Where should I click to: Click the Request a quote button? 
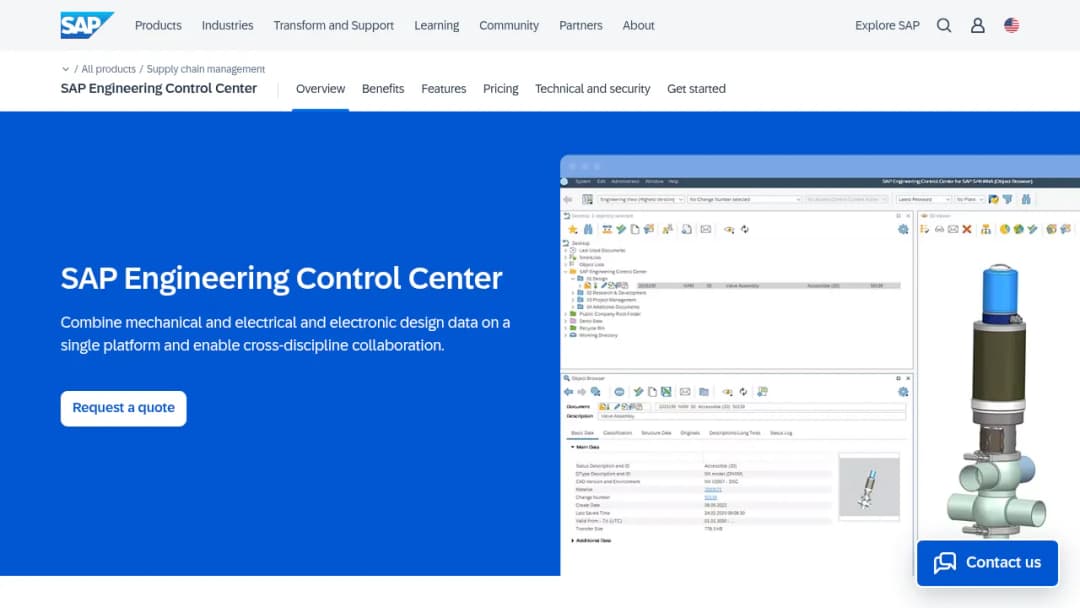123,408
